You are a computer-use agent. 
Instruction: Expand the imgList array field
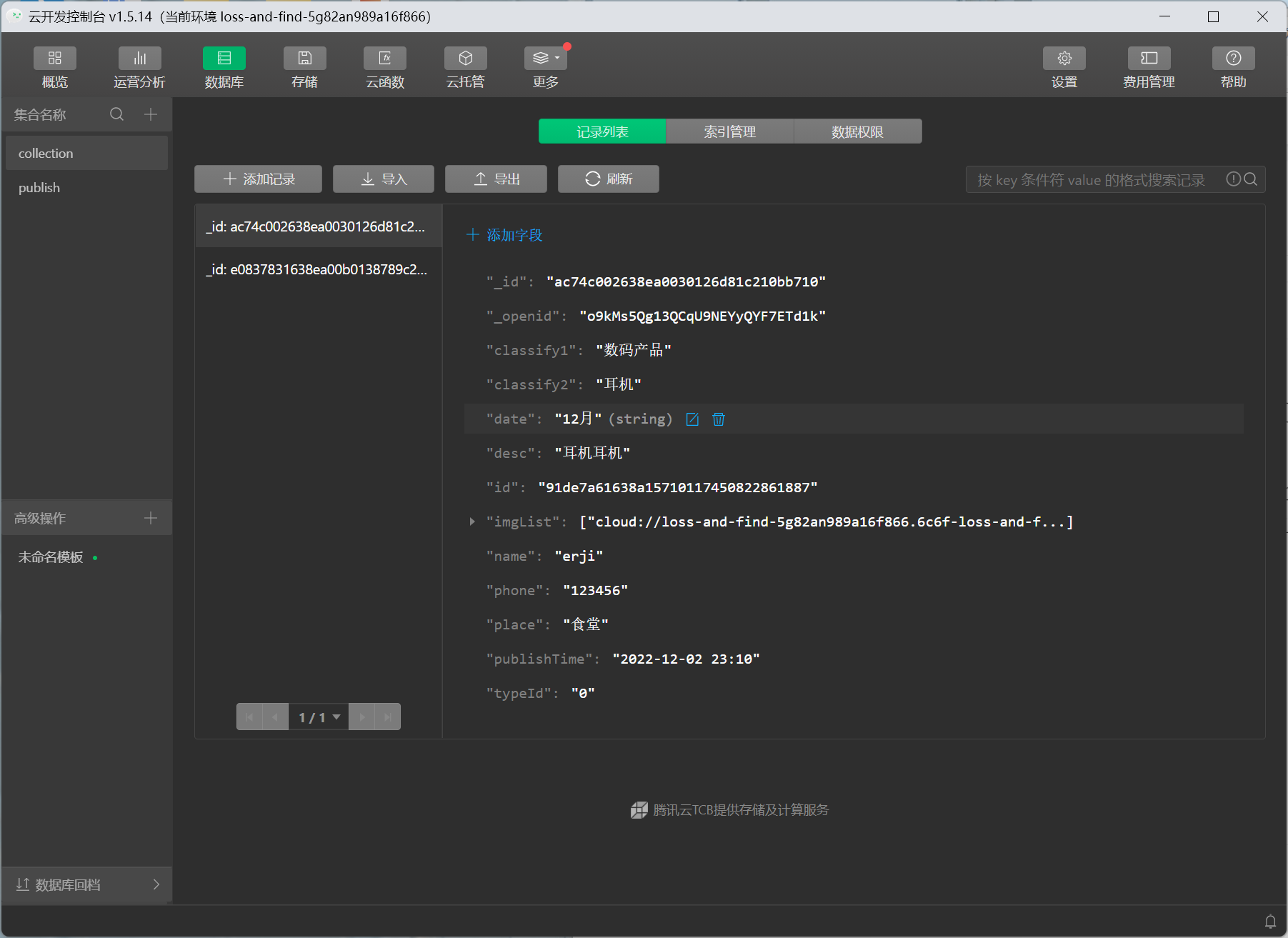(x=472, y=522)
